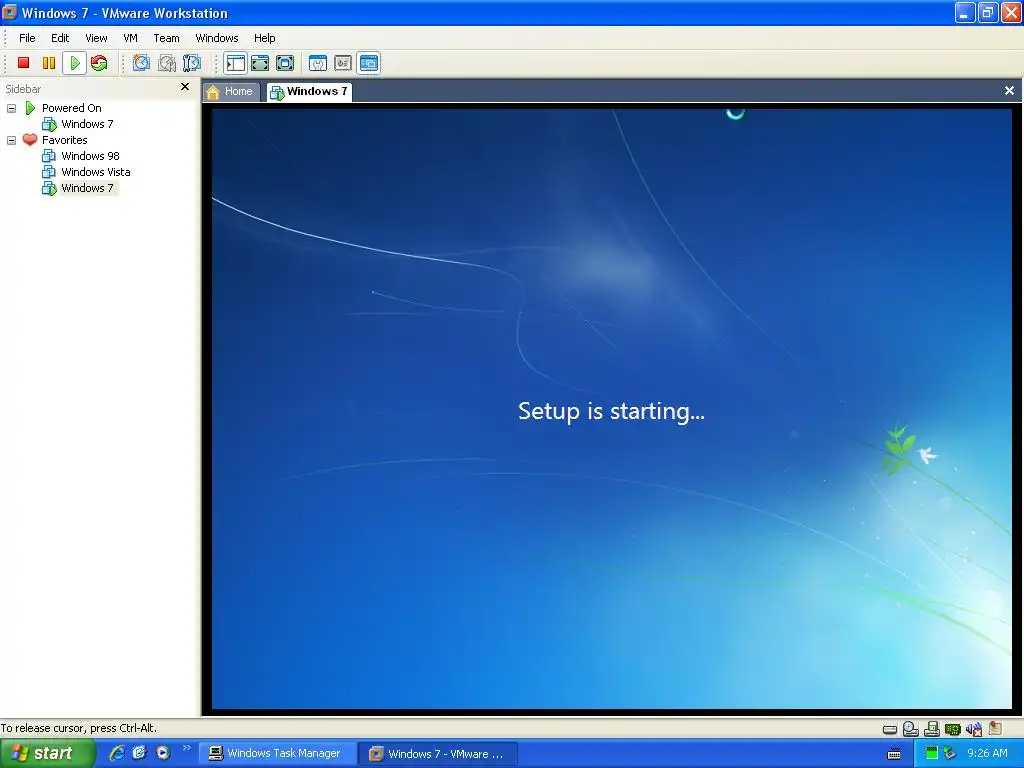
Task: Select Powered On in the sidebar
Action: tap(72, 108)
